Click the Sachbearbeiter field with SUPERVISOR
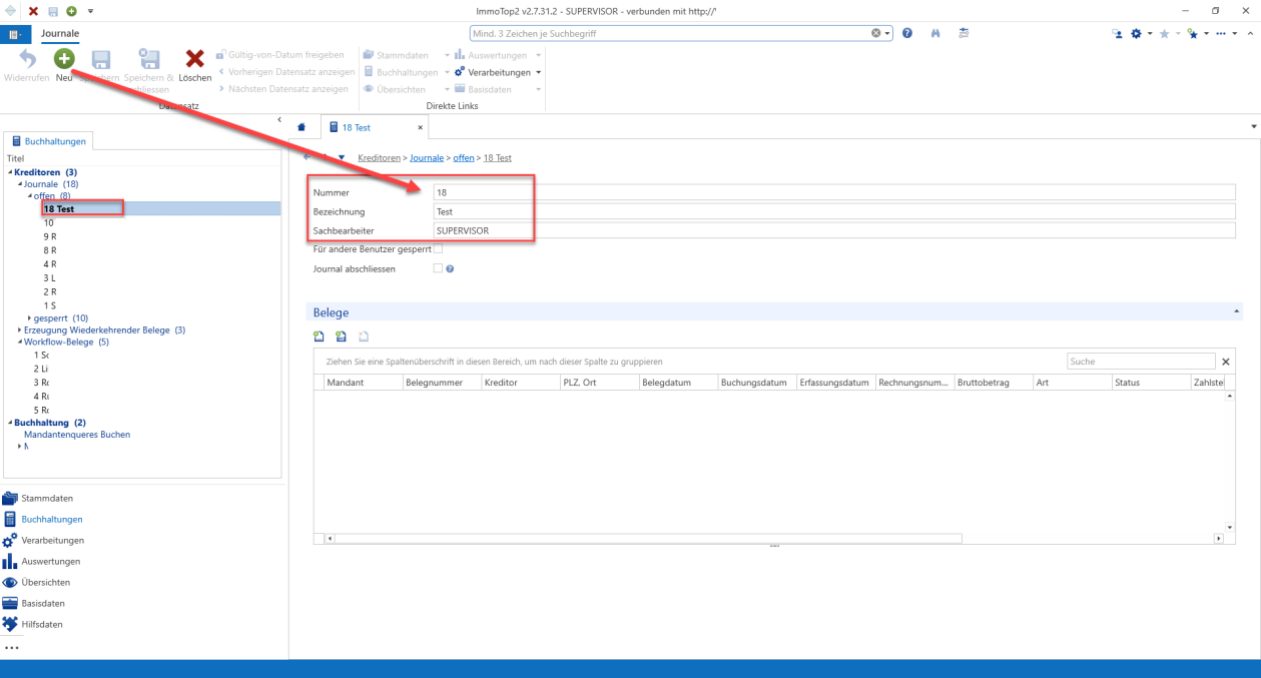The width and height of the screenshot is (1261, 678). [x=835, y=231]
